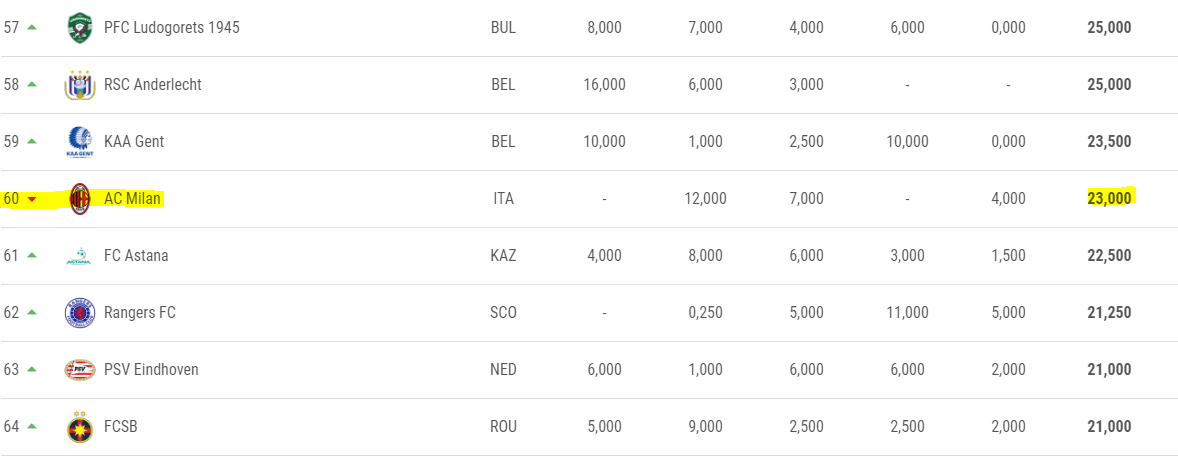Open the PFC Ludogorets 1945 team link

coord(171,28)
